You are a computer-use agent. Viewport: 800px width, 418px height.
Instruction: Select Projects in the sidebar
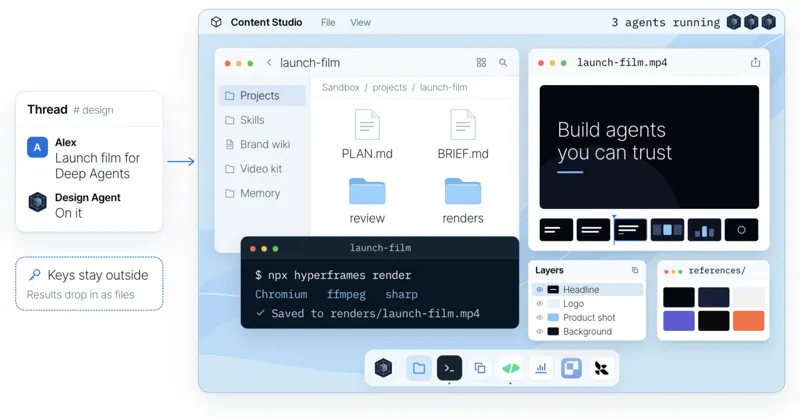(262, 95)
